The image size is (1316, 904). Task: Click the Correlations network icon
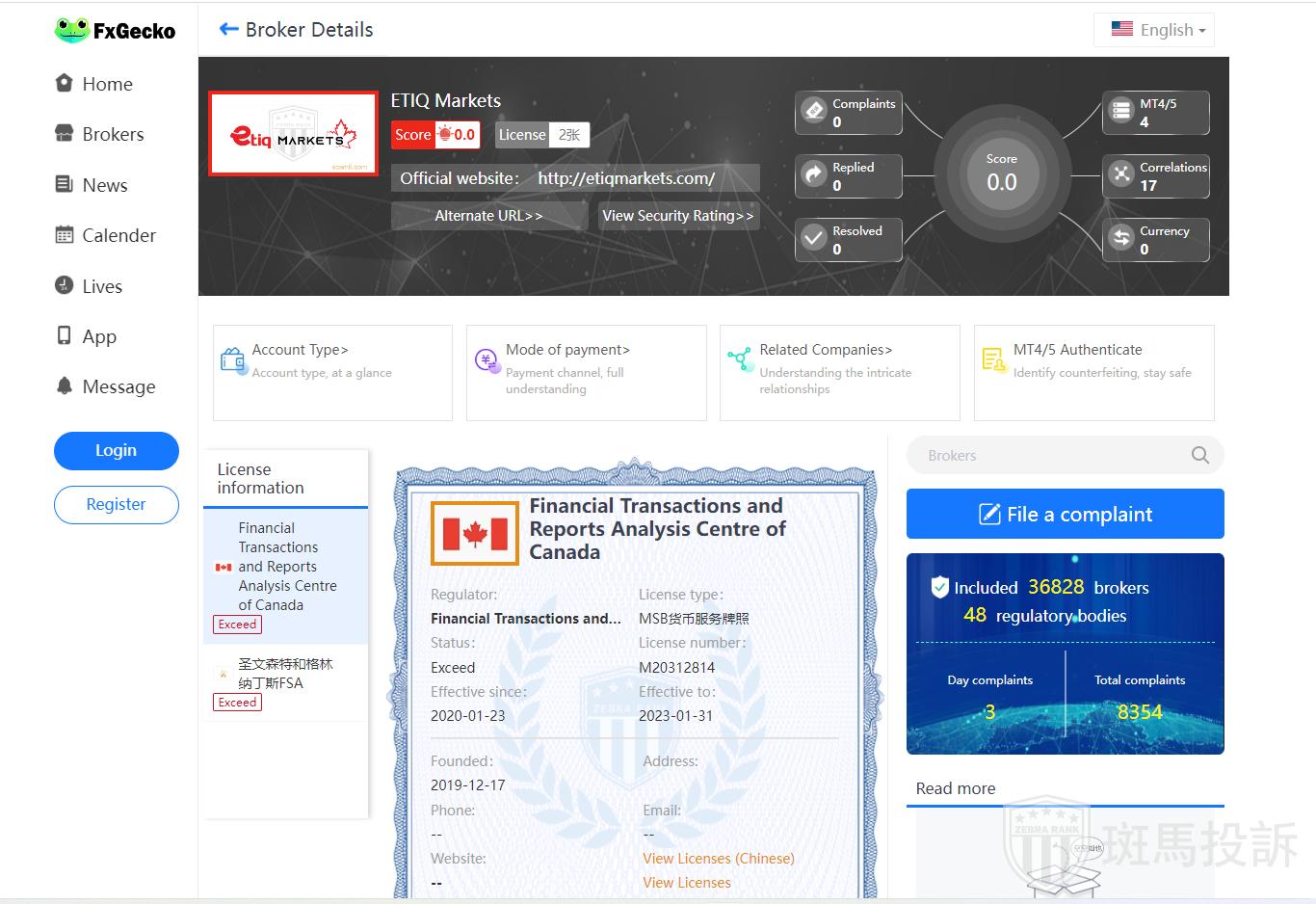coord(1121,175)
